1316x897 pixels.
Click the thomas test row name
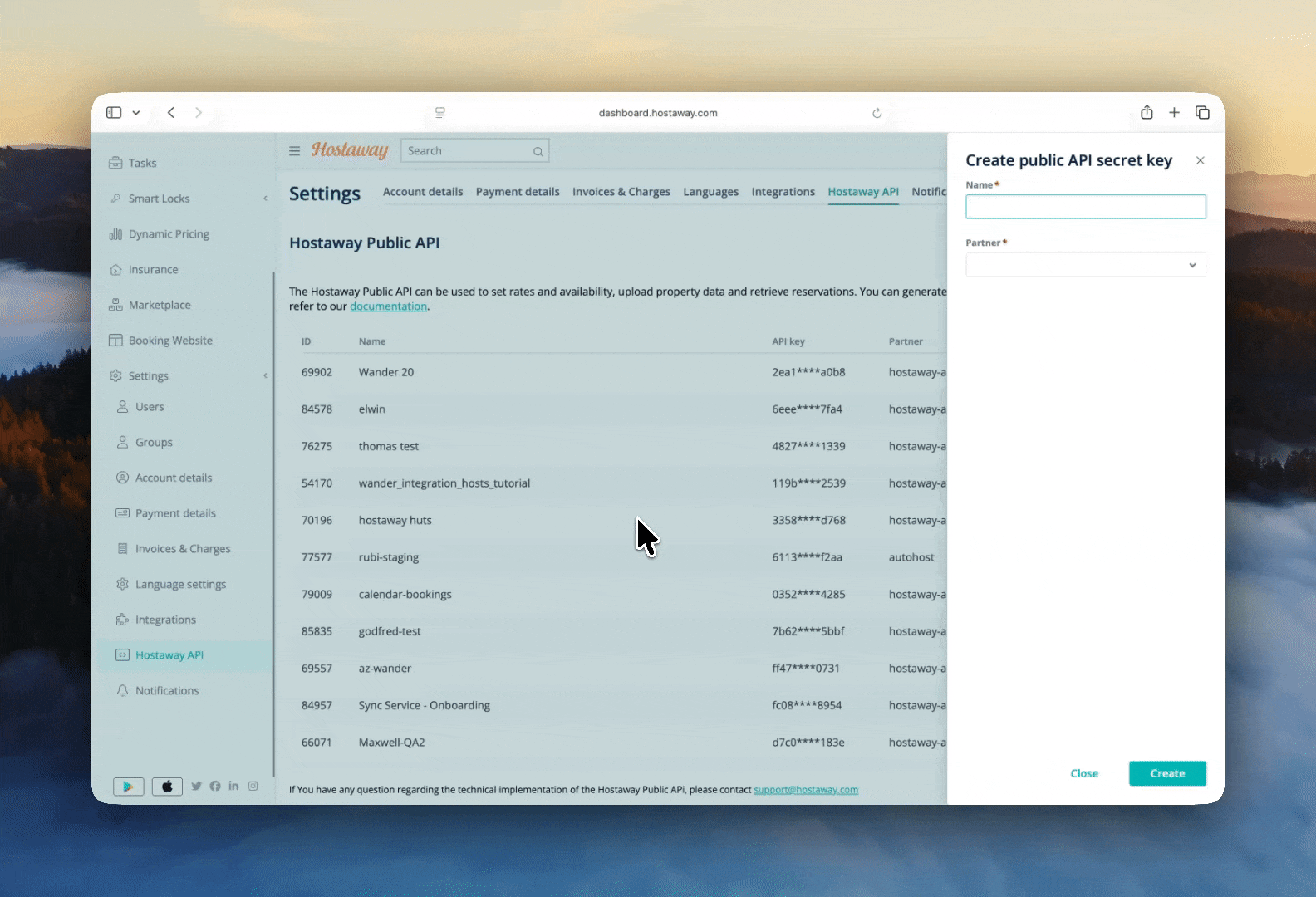coord(389,446)
